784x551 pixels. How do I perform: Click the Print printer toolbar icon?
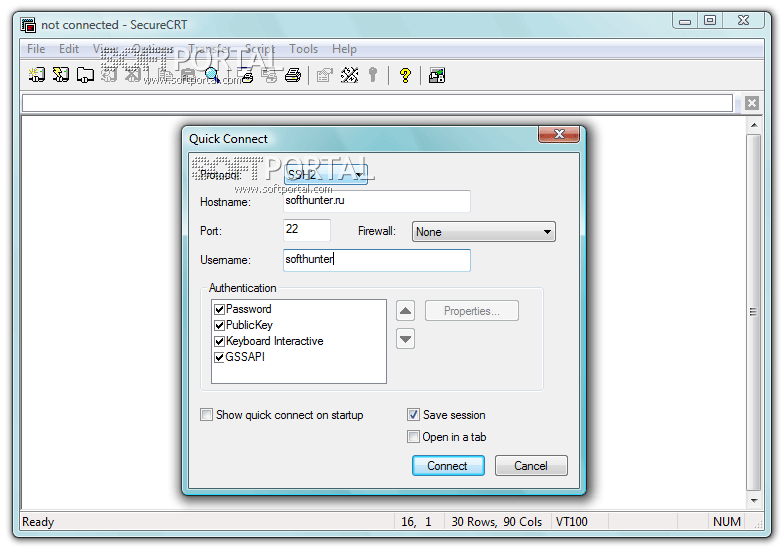293,75
